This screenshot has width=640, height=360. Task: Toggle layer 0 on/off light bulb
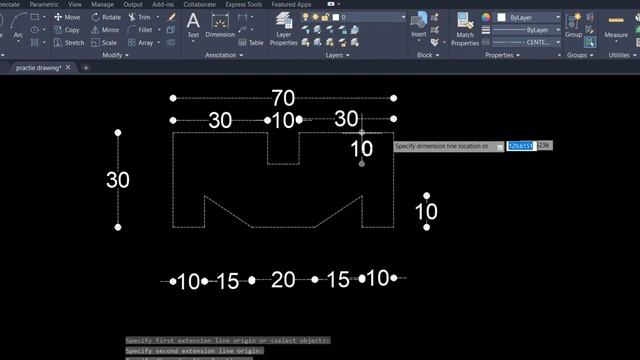(305, 17)
